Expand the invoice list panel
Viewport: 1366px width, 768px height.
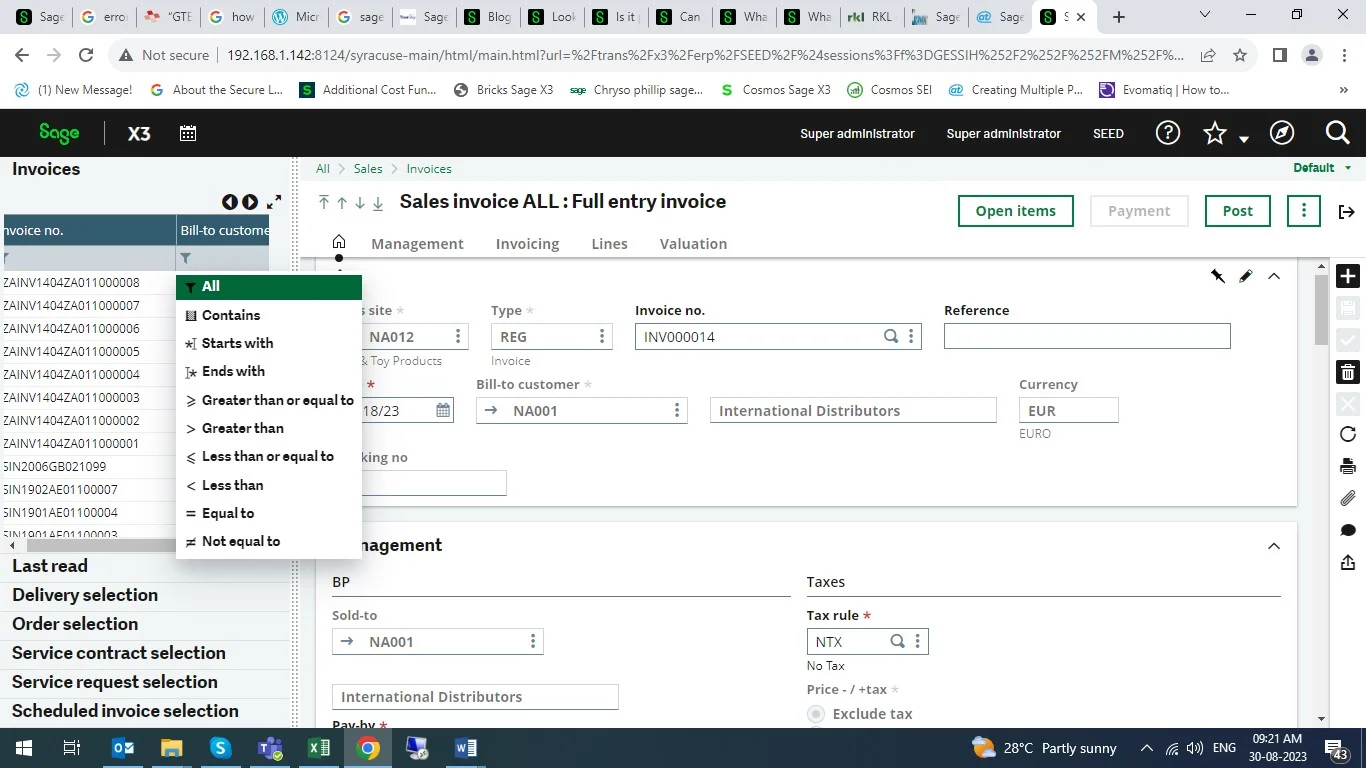click(x=274, y=202)
